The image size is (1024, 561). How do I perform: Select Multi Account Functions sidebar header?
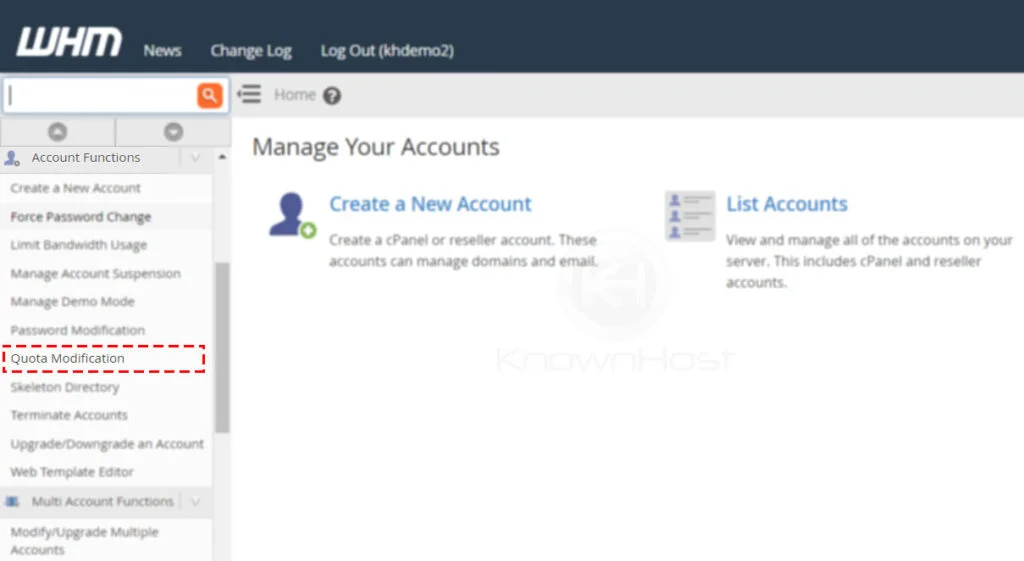(103, 502)
